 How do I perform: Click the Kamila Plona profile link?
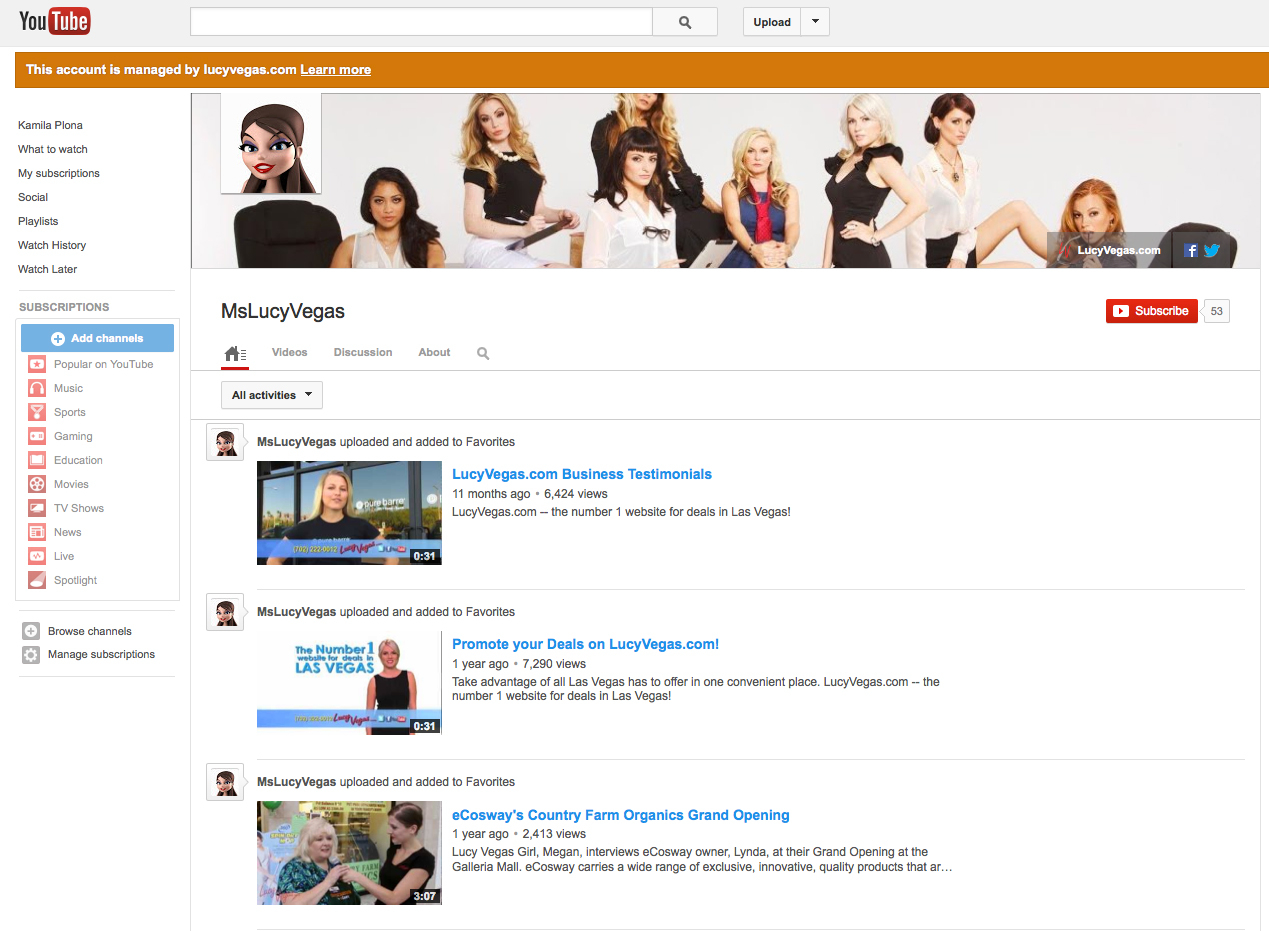50,125
